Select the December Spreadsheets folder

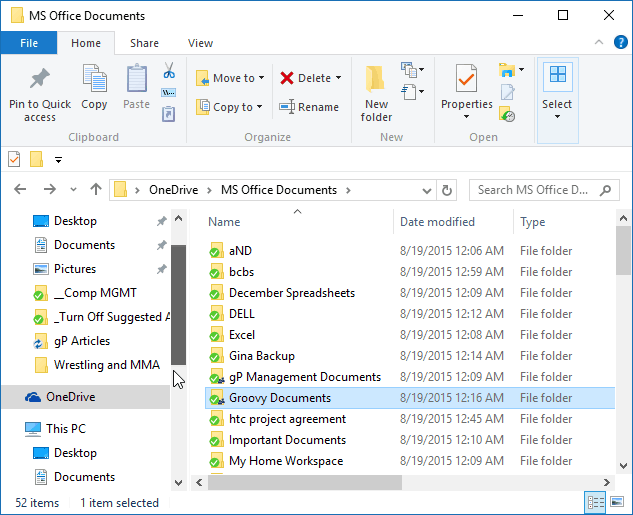(292, 293)
